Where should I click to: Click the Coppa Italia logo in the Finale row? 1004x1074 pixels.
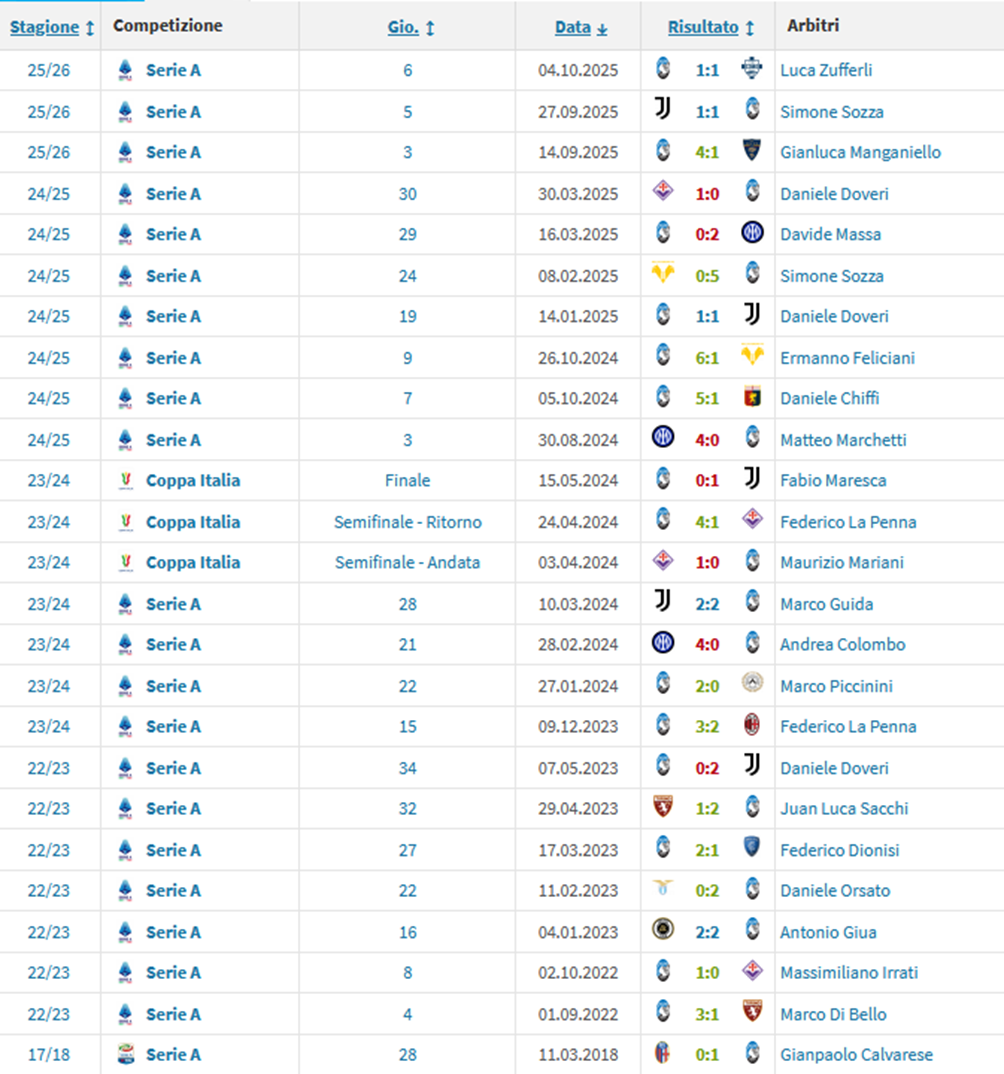tap(125, 481)
